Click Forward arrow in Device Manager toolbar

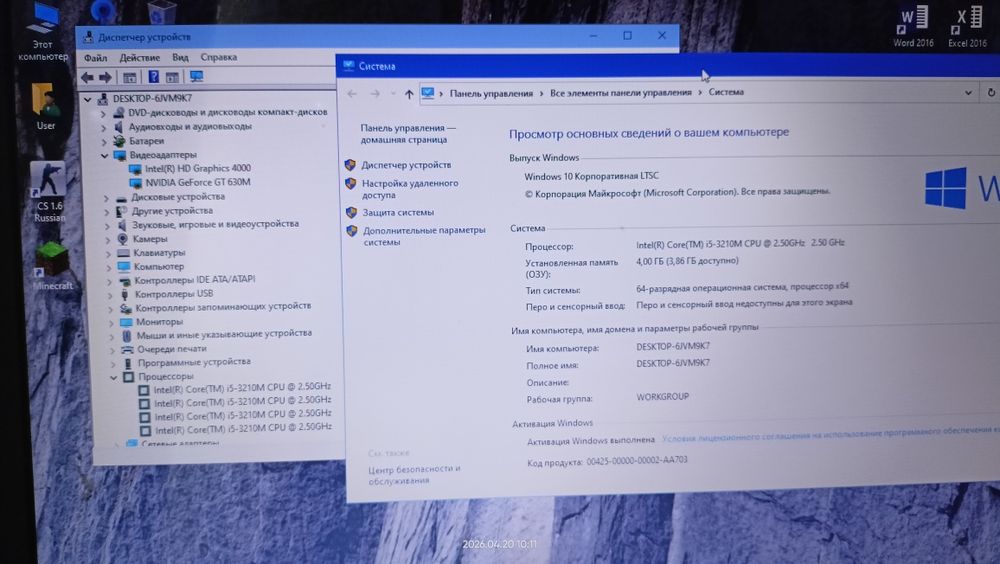[105, 78]
